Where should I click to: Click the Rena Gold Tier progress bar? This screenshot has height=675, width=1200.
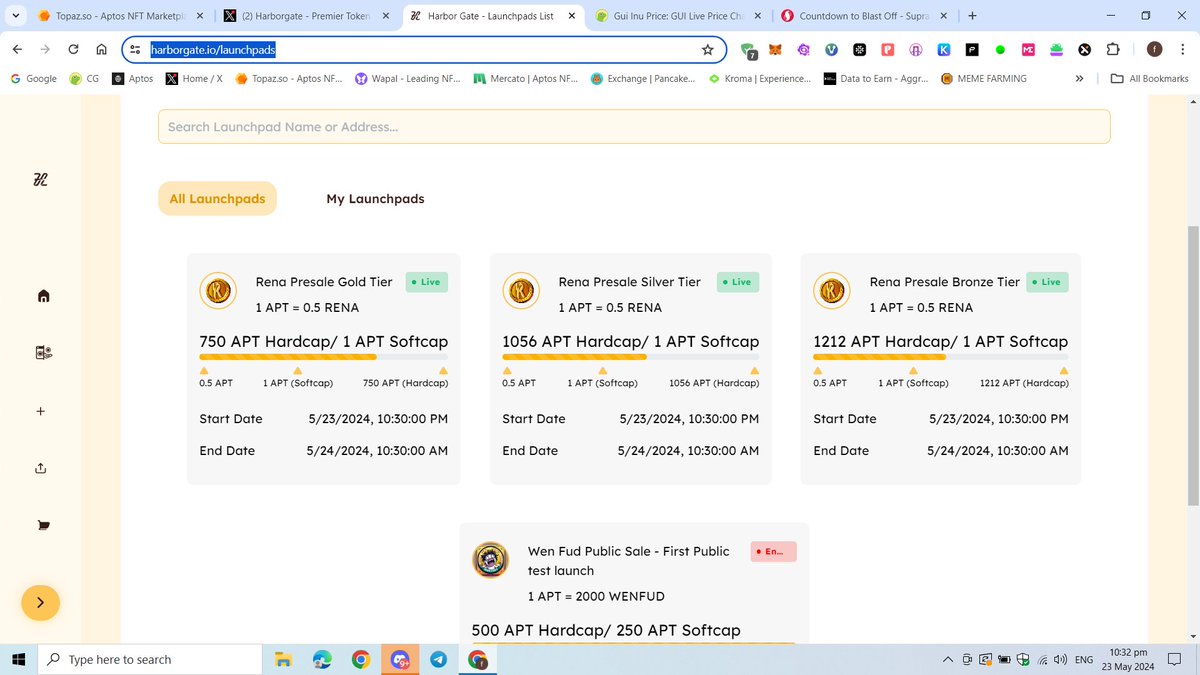323,356
